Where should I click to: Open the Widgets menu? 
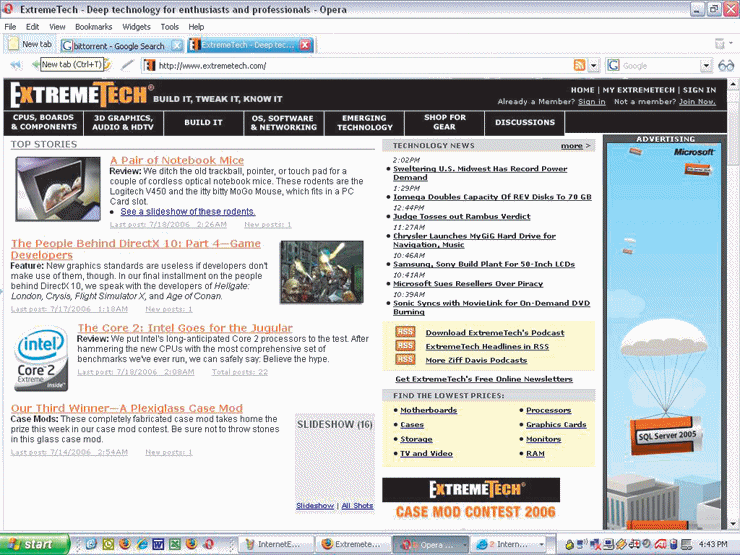point(136,27)
